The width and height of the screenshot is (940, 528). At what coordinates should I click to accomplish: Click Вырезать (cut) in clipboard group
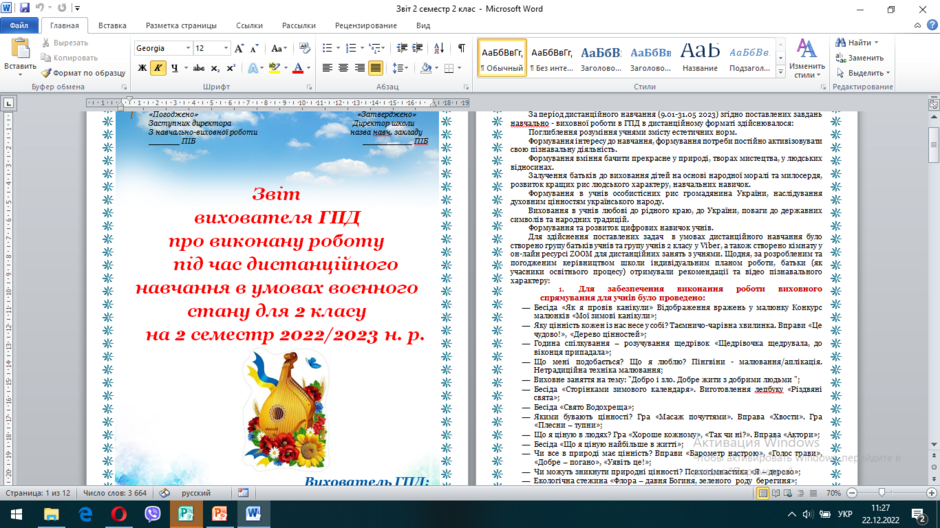point(65,43)
